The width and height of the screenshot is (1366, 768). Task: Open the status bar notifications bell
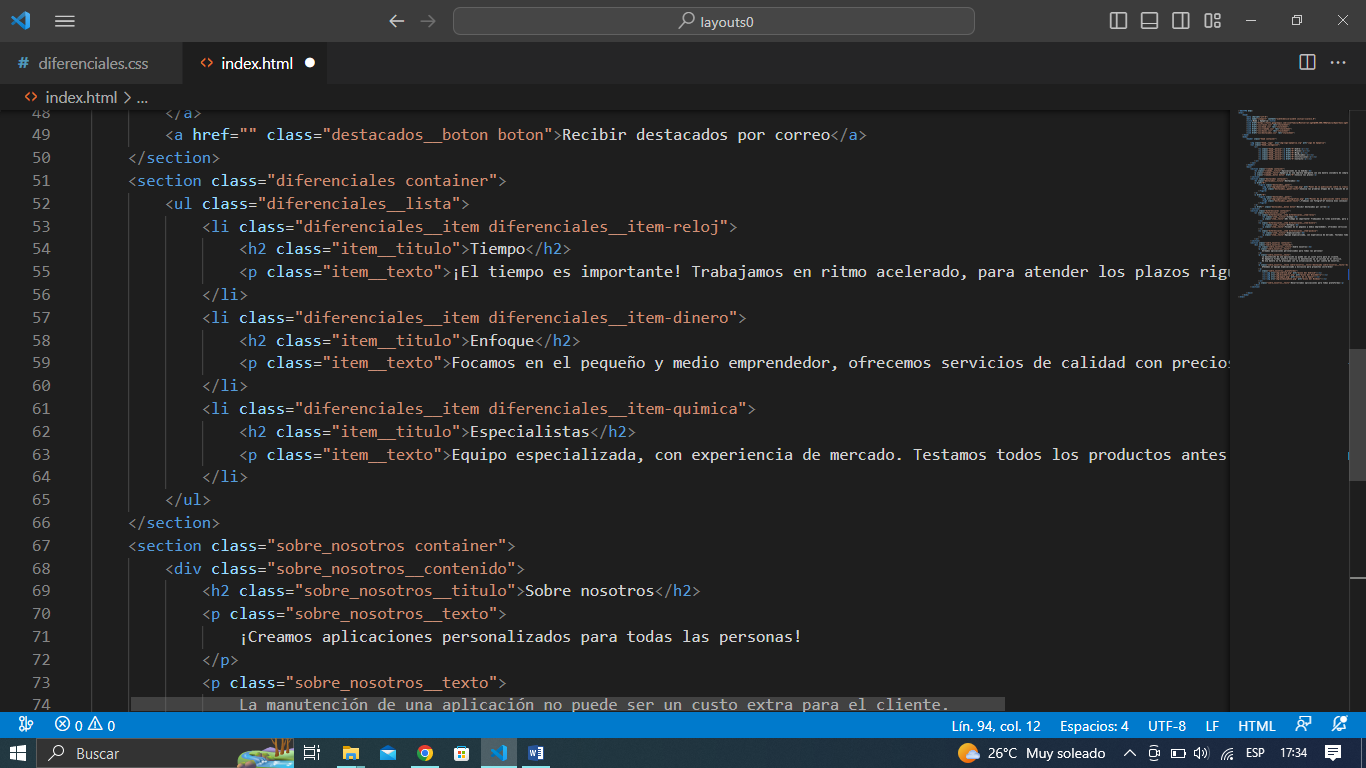click(1340, 725)
